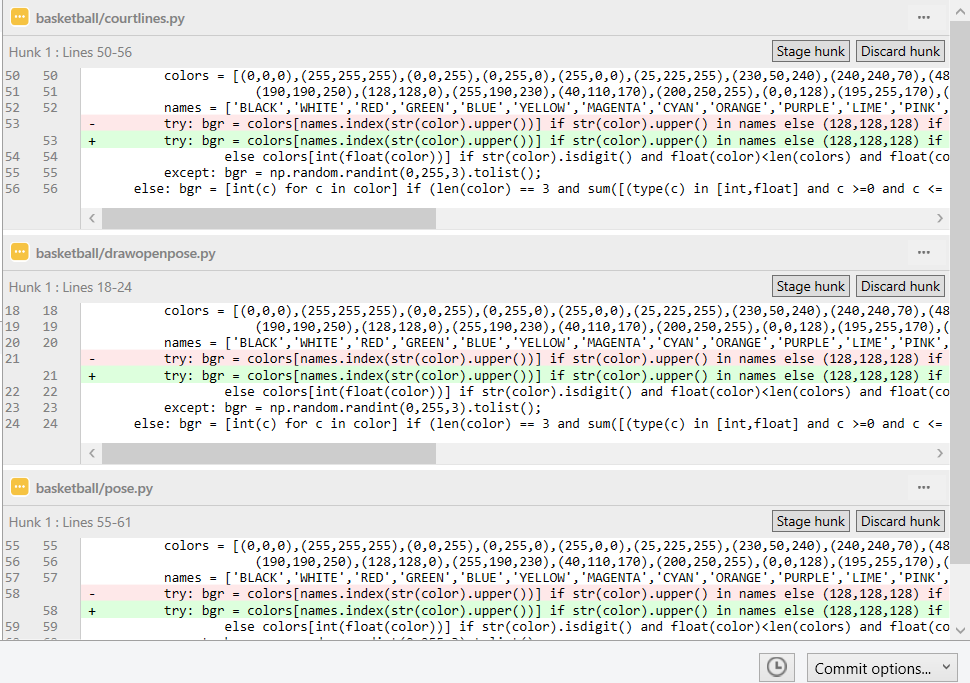Image resolution: width=970 pixels, height=683 pixels.
Task: Select added line 21 in drawopenpose.py
Action: coord(515,376)
